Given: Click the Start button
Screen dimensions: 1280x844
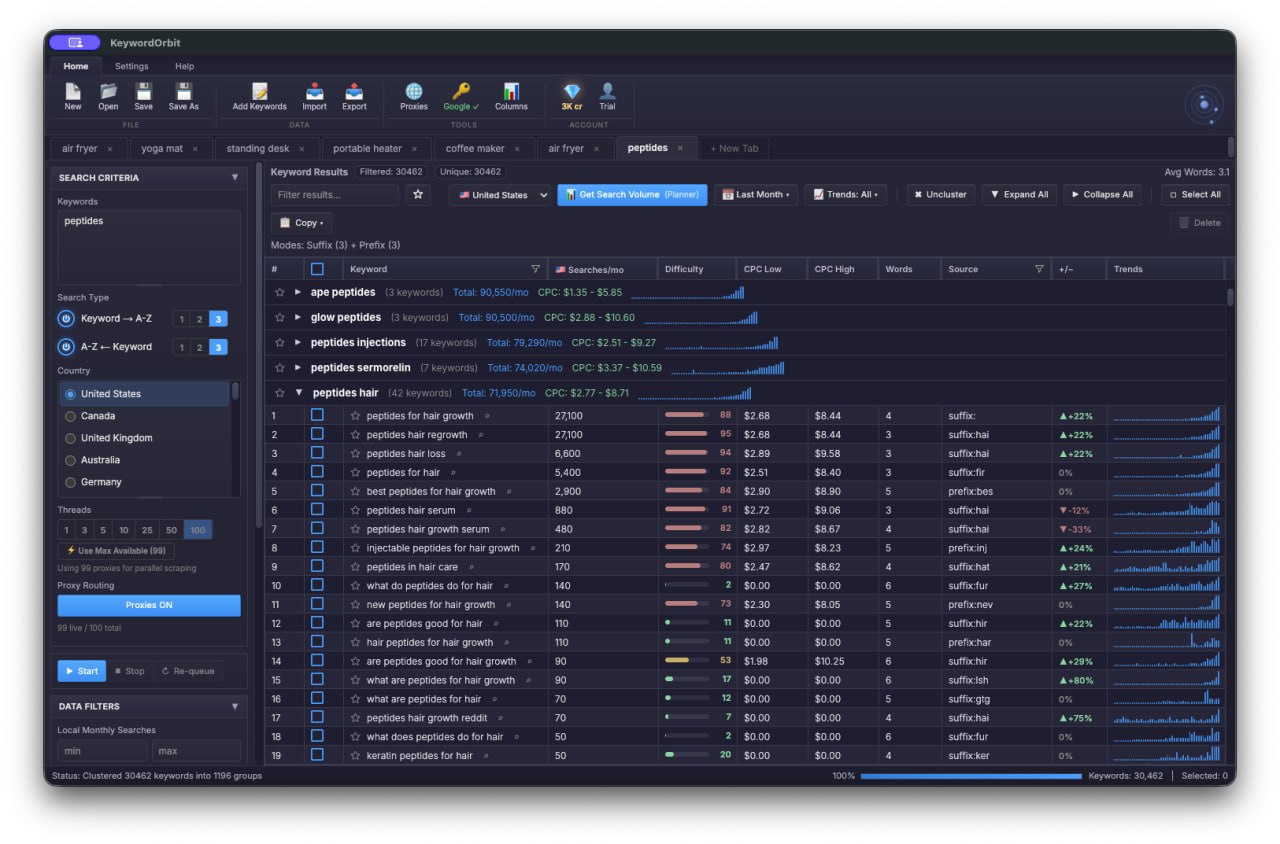Looking at the screenshot, I should [81, 671].
